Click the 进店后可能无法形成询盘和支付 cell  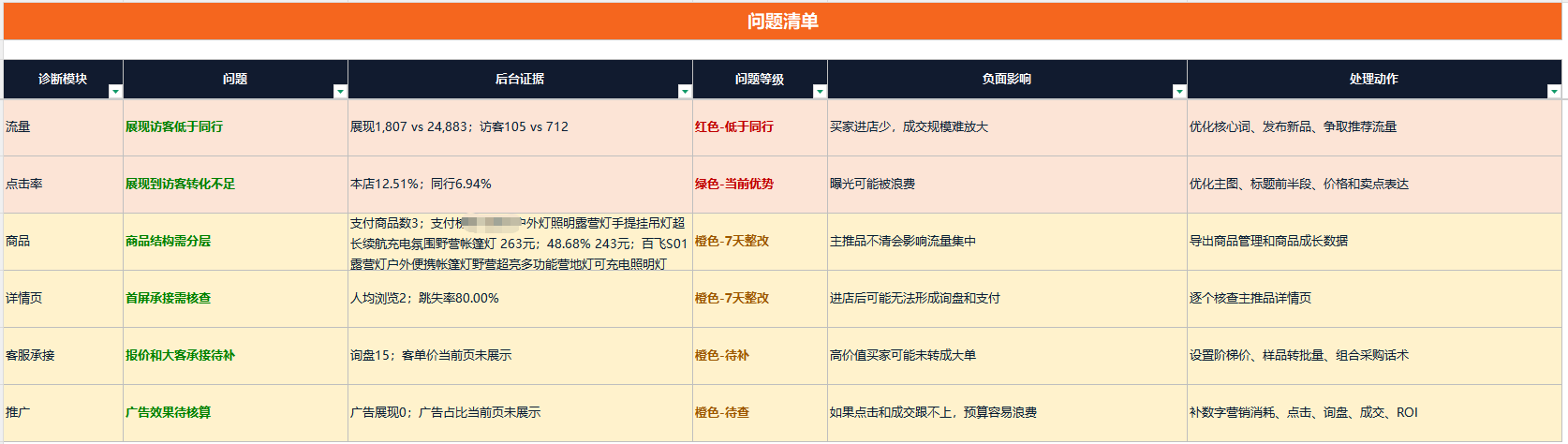[1007, 299]
